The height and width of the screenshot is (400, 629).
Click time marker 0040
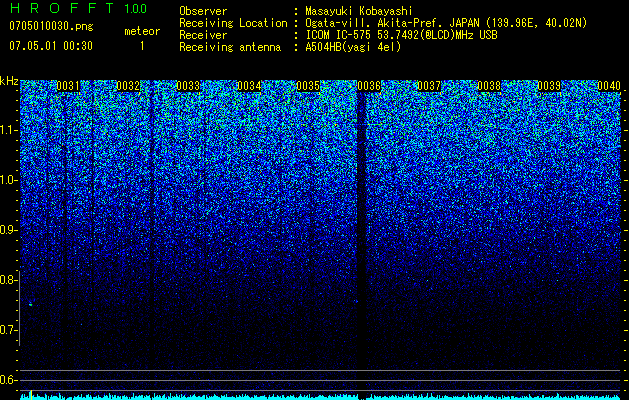609,86
